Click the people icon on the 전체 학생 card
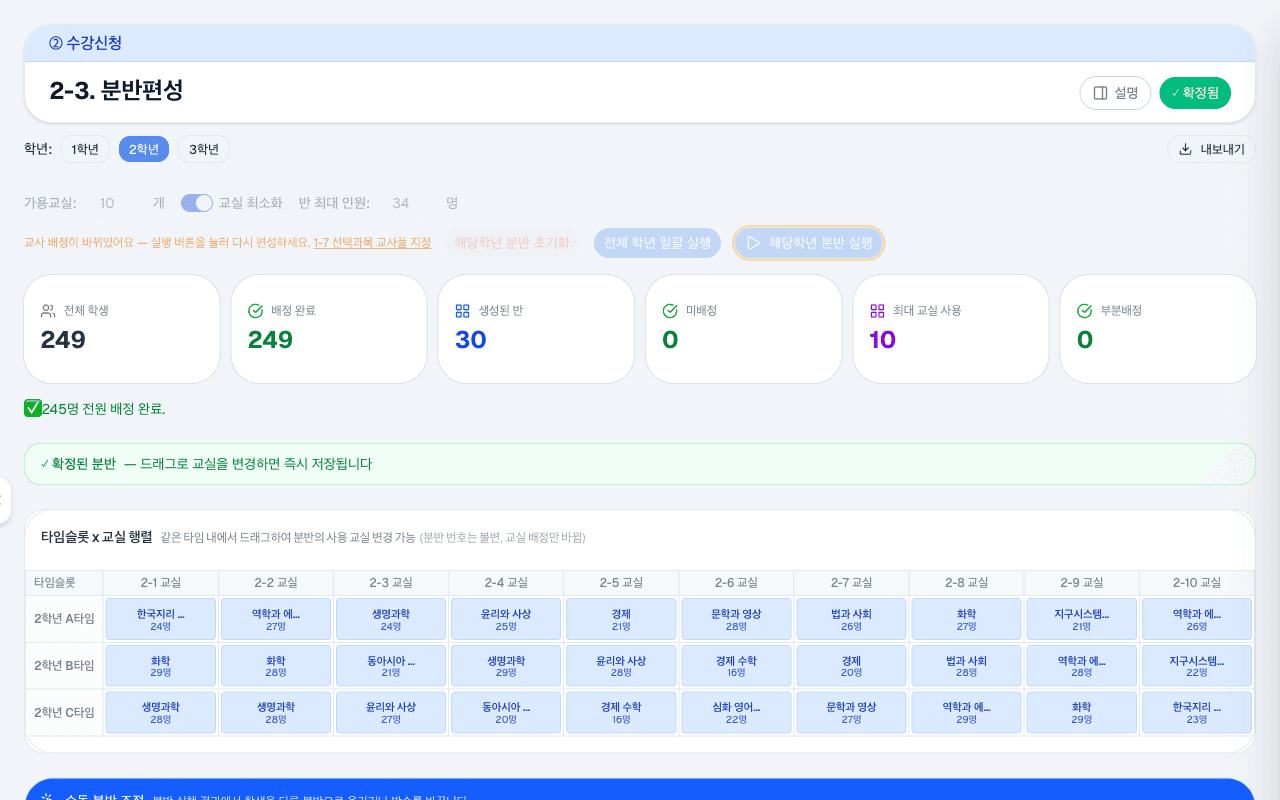This screenshot has height=800, width=1280. [48, 311]
